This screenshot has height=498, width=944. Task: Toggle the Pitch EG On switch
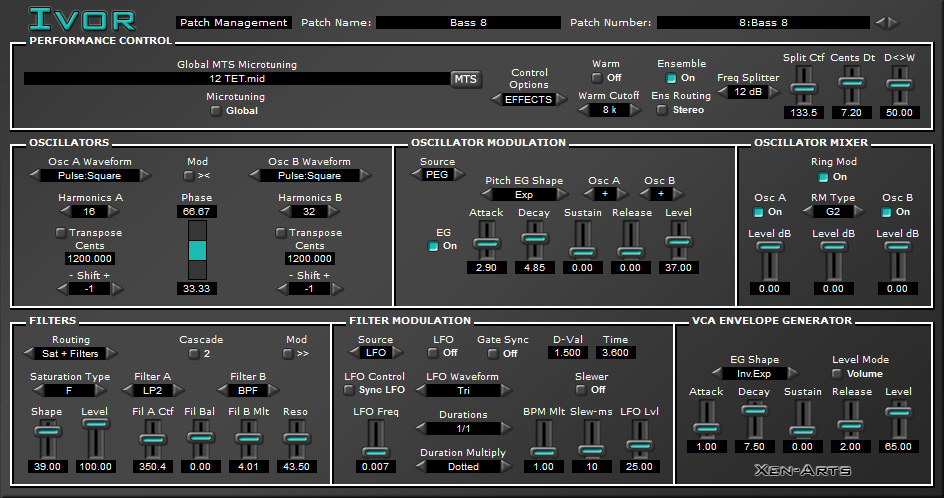tap(433, 246)
